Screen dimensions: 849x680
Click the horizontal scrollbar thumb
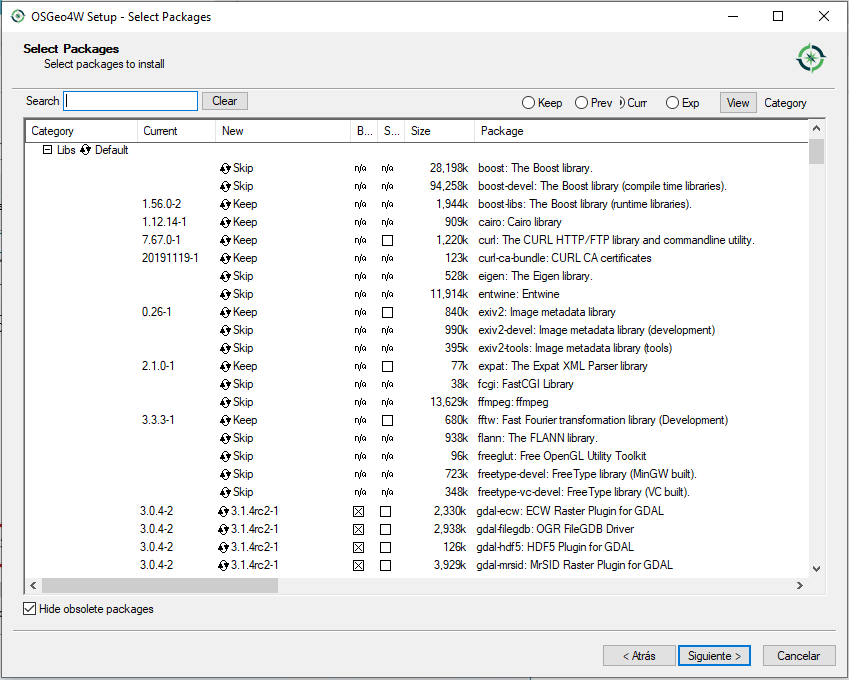click(160, 585)
